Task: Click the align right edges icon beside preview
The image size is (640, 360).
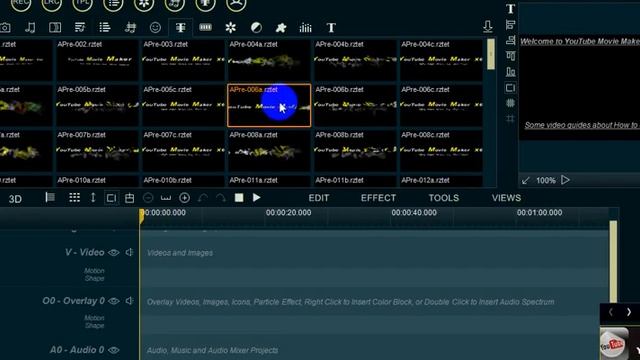Action: coord(511,40)
